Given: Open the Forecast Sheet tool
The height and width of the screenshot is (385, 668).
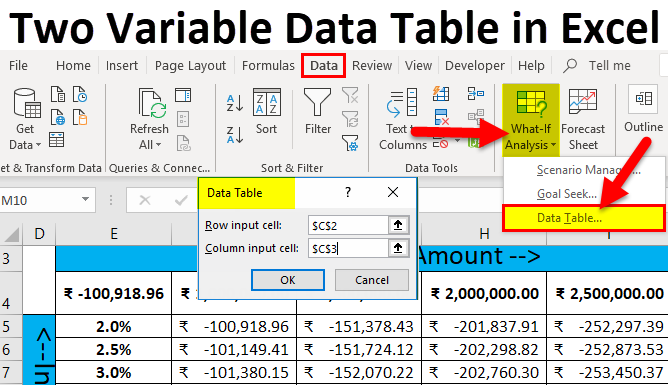Looking at the screenshot, I should (x=583, y=119).
